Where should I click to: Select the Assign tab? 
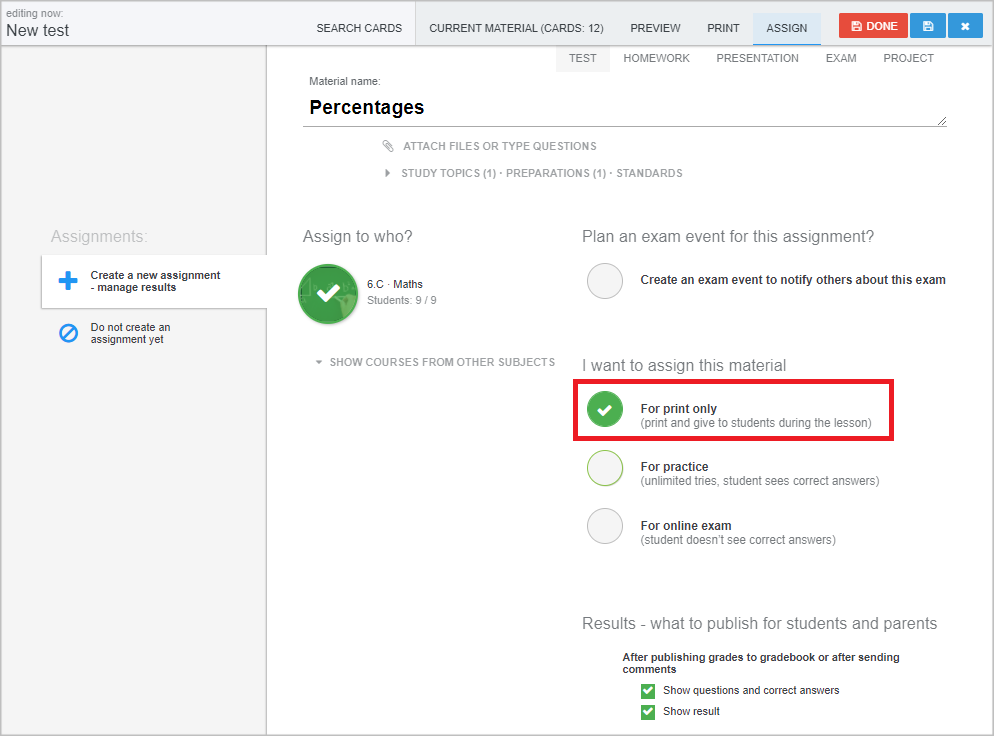click(787, 28)
